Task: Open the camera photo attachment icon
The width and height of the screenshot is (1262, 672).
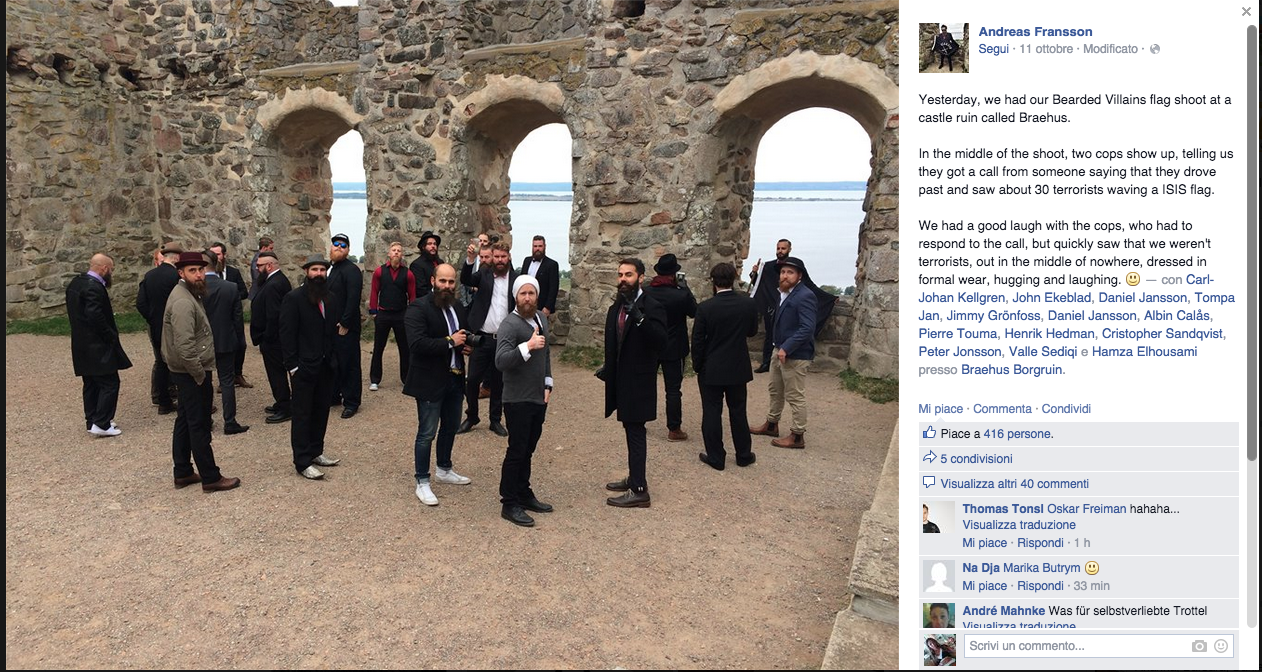Action: [1199, 646]
